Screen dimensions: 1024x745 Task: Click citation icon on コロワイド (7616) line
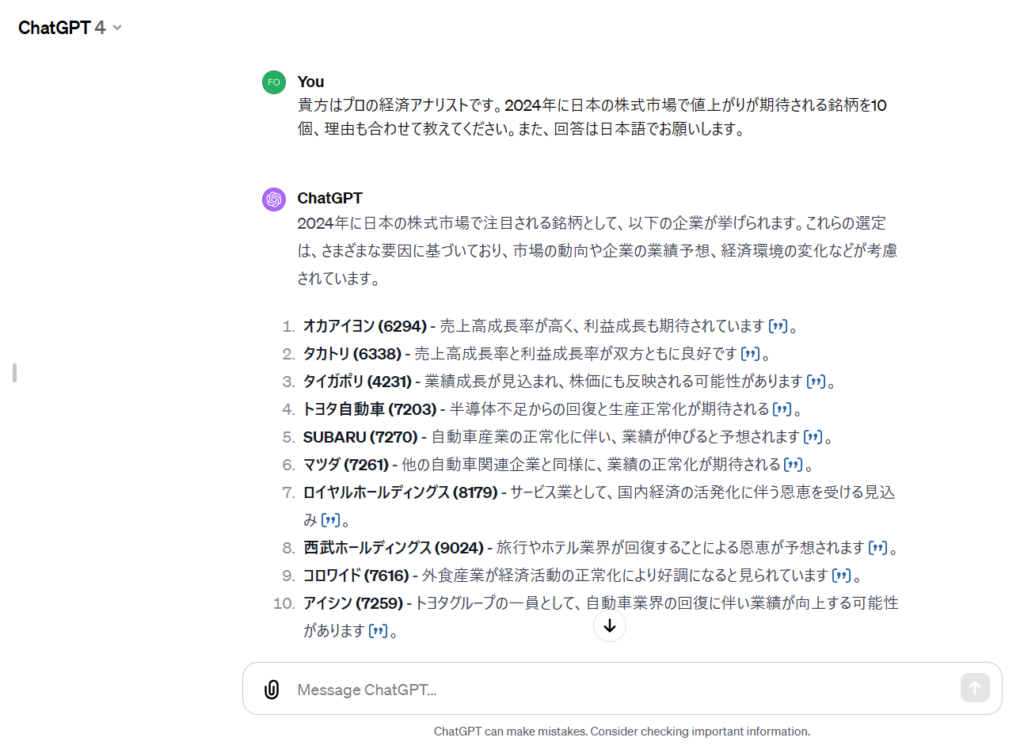(842, 576)
